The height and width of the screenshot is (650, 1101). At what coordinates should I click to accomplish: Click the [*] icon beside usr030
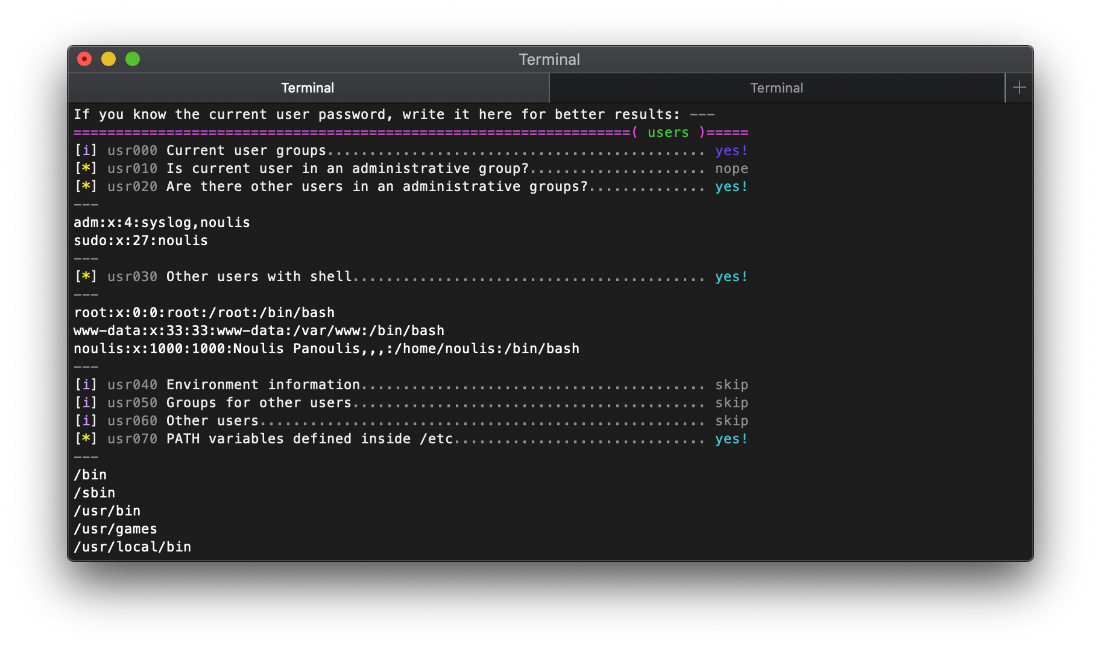click(85, 276)
